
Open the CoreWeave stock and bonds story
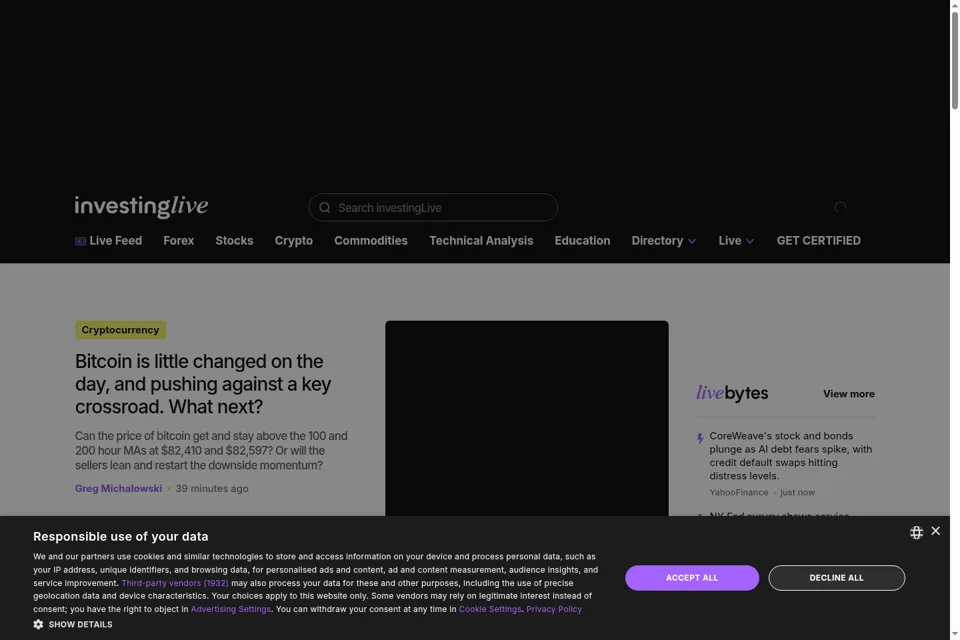pyautogui.click(x=790, y=456)
